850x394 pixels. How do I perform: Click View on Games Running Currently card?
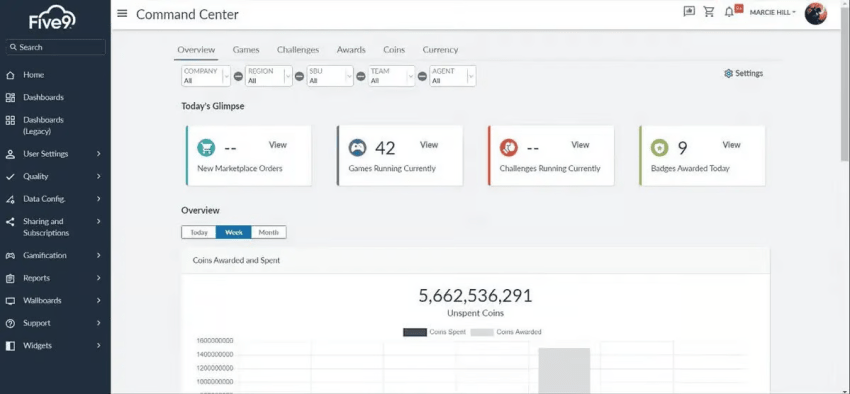point(429,145)
